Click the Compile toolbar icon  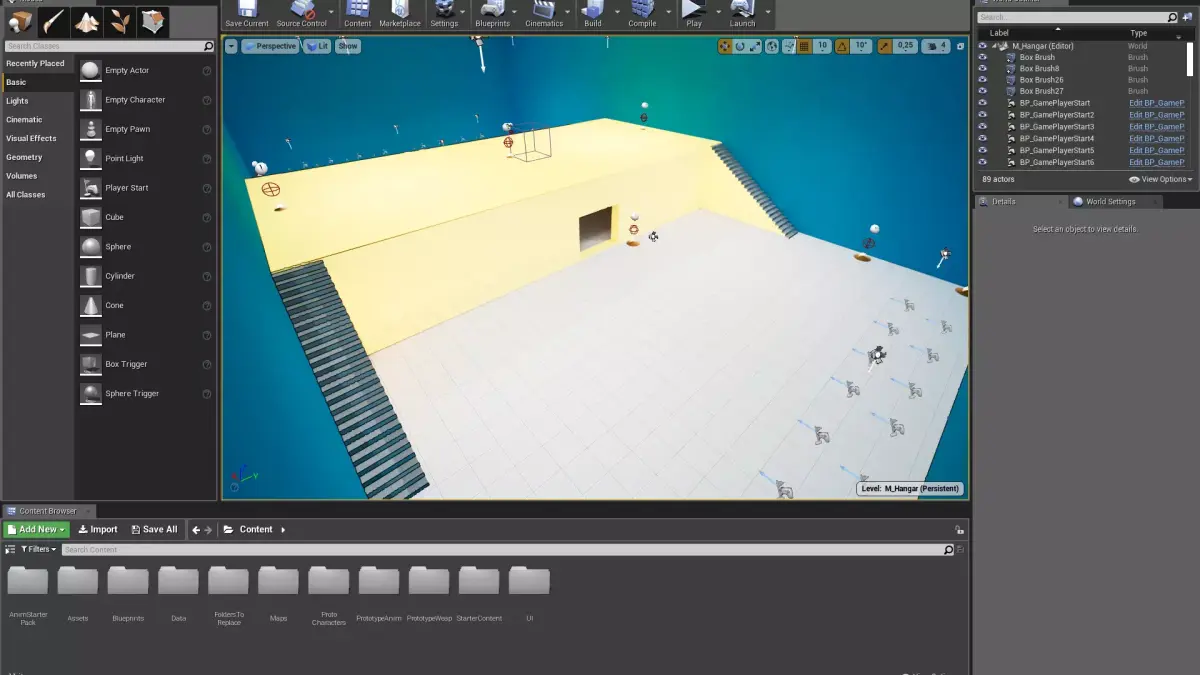point(642,10)
